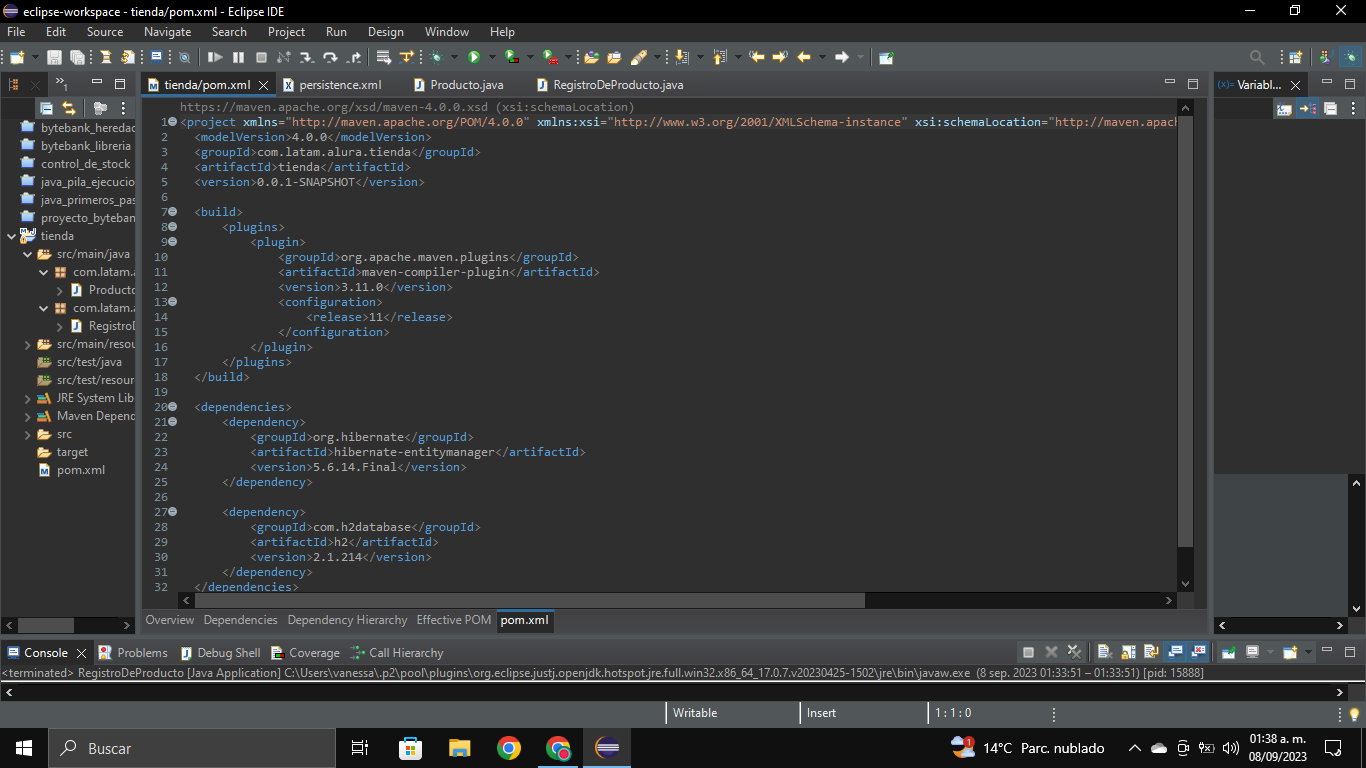Toggle Link with Editor in Package Explorer
This screenshot has height=768, width=1366.
point(69,108)
